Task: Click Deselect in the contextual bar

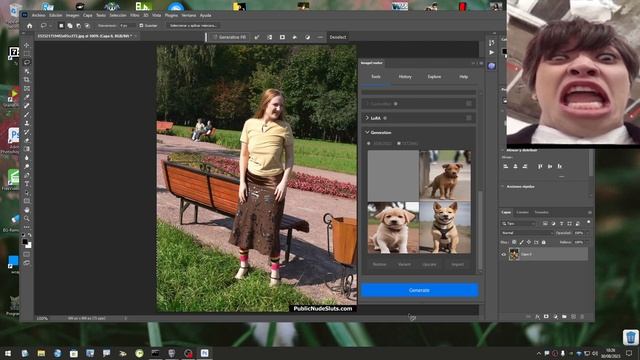Action: (338, 37)
